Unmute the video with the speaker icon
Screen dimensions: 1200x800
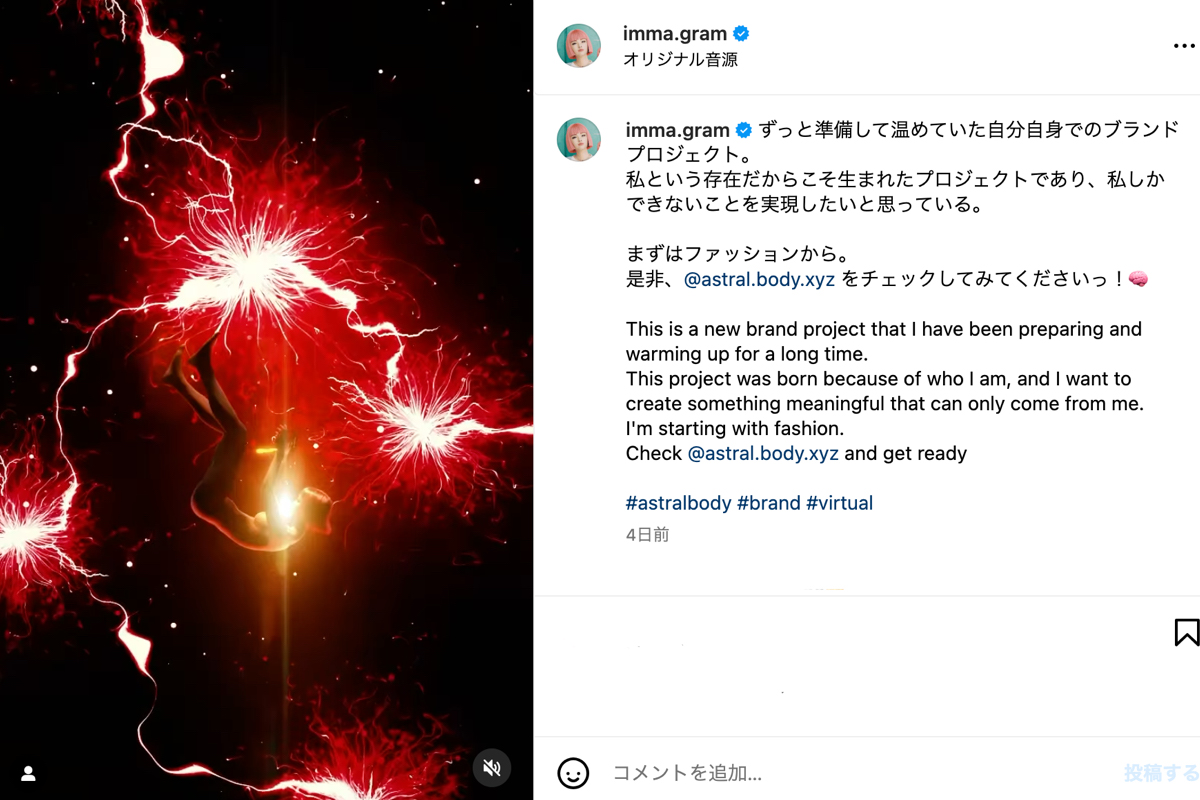(x=491, y=767)
